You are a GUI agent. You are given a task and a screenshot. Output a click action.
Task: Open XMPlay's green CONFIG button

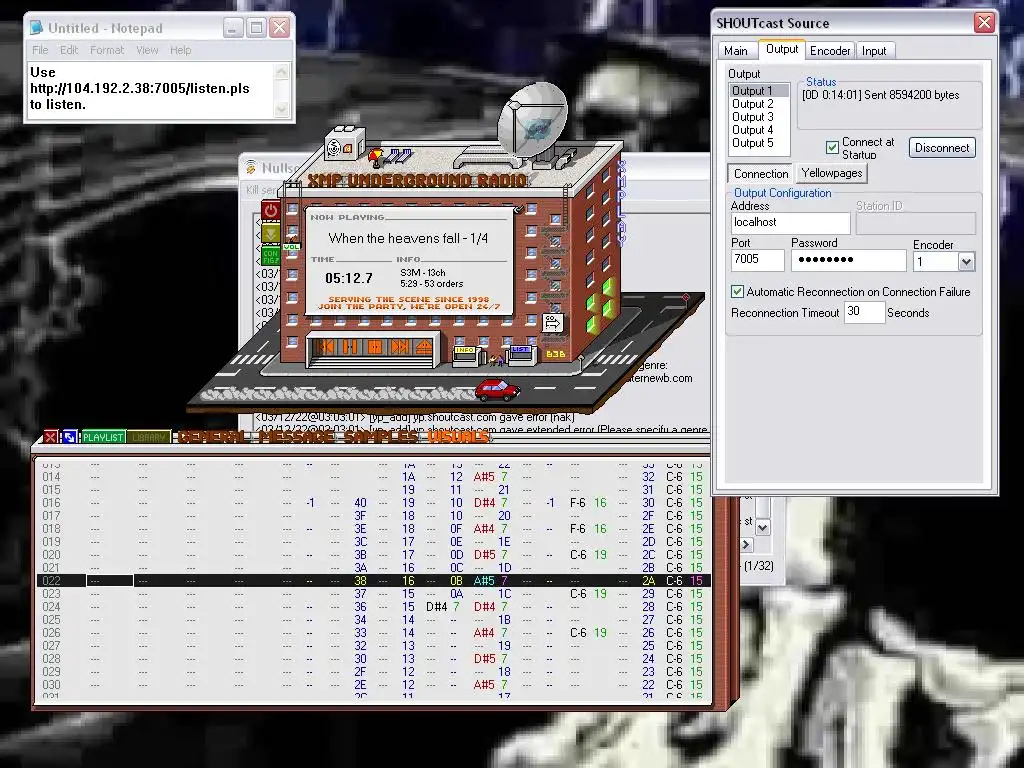[270, 255]
